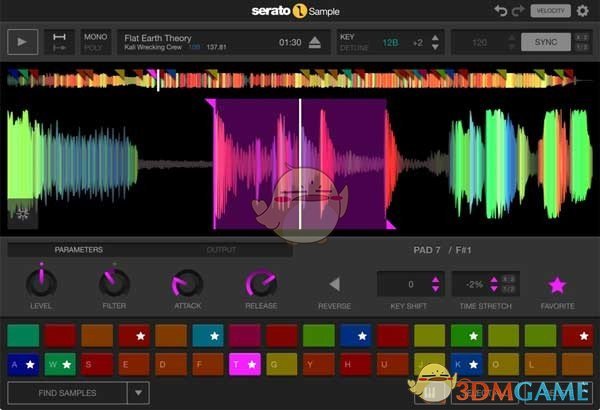The height and width of the screenshot is (410, 600).
Task: Click the cue region start marker
Action: tap(211, 103)
